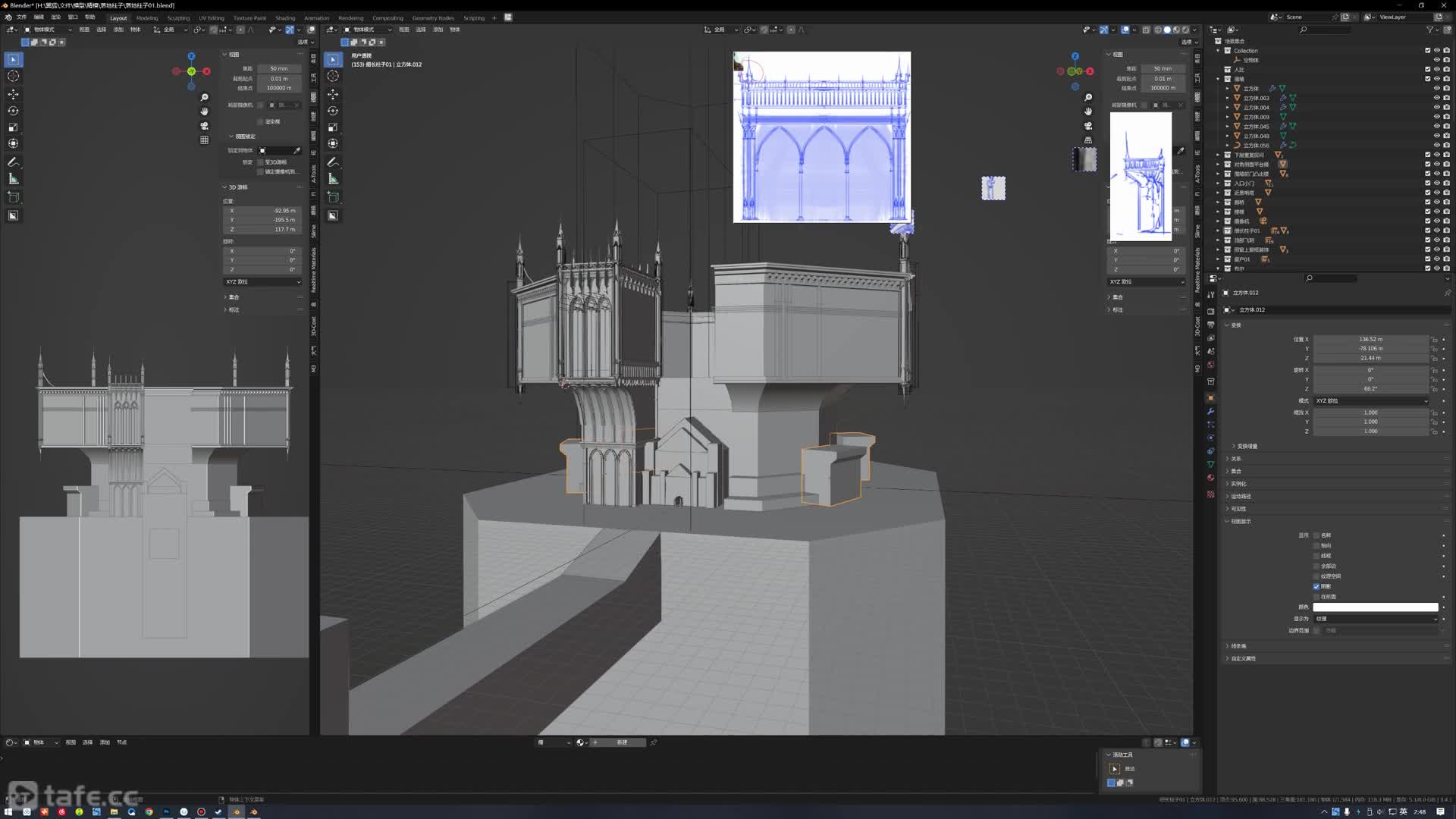Toggle camera view gizmo in main viewport
Image resolution: width=1456 pixels, height=819 pixels.
pos(1088,126)
